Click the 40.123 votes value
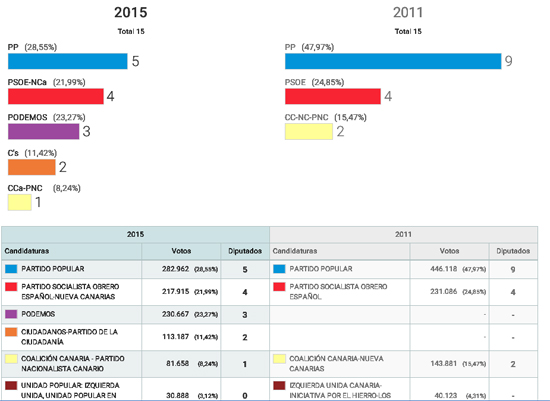 coord(445,395)
